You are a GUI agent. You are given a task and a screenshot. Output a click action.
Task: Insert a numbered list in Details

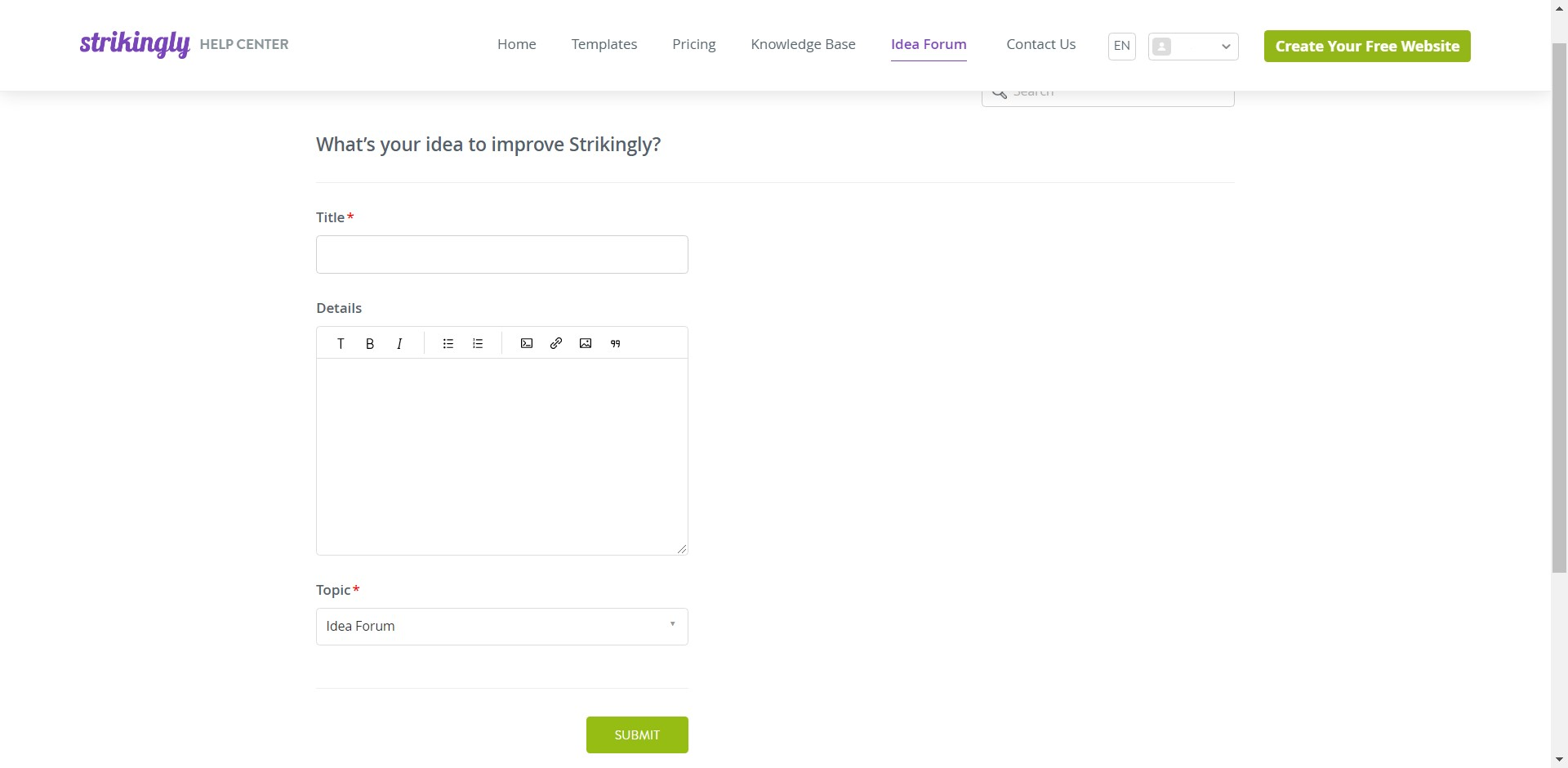click(x=478, y=343)
